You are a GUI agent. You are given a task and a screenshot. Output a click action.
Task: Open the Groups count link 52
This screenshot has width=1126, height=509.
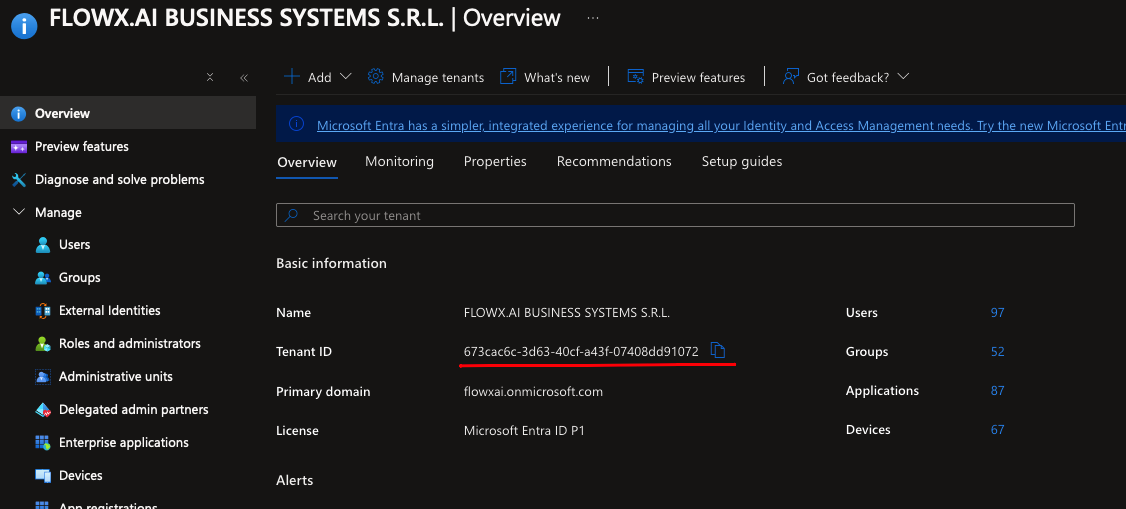(x=997, y=352)
